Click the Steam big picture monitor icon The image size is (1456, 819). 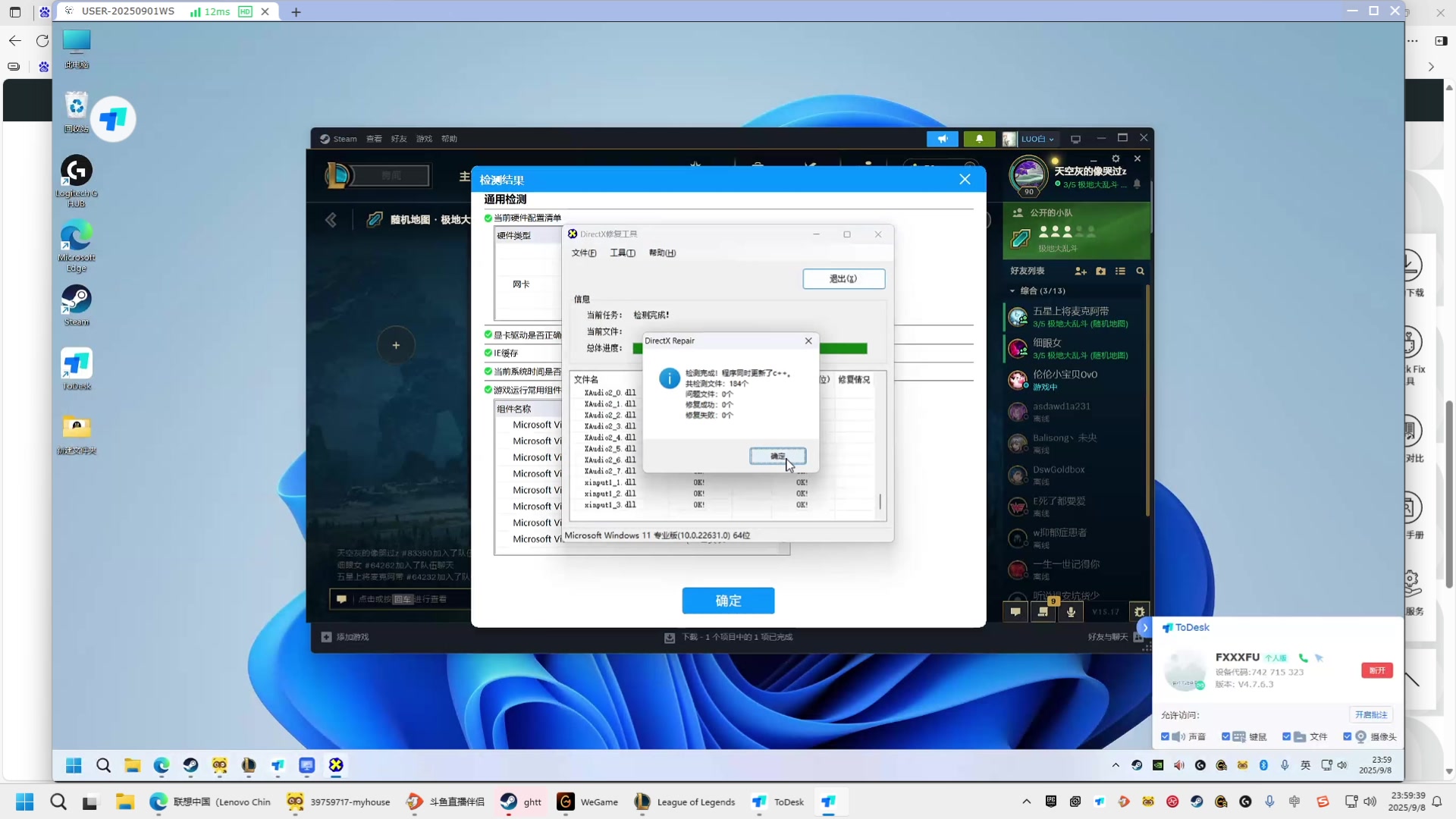tap(1075, 139)
